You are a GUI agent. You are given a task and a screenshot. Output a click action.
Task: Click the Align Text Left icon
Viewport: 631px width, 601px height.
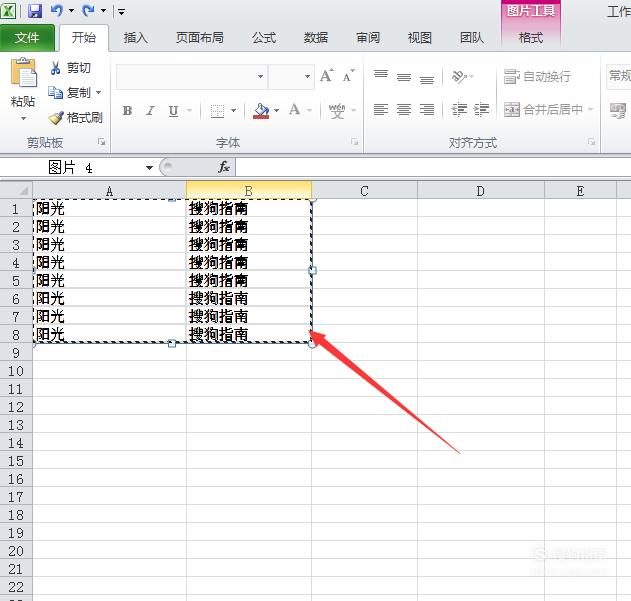381,109
